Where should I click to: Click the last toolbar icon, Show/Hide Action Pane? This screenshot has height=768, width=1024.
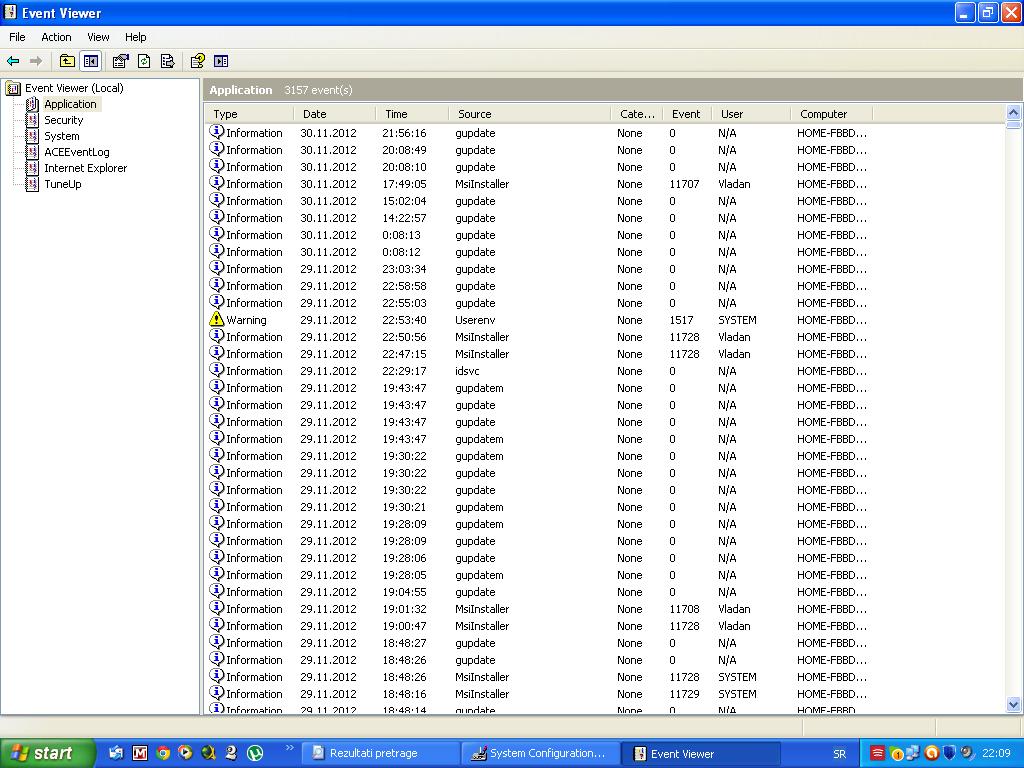tap(221, 61)
